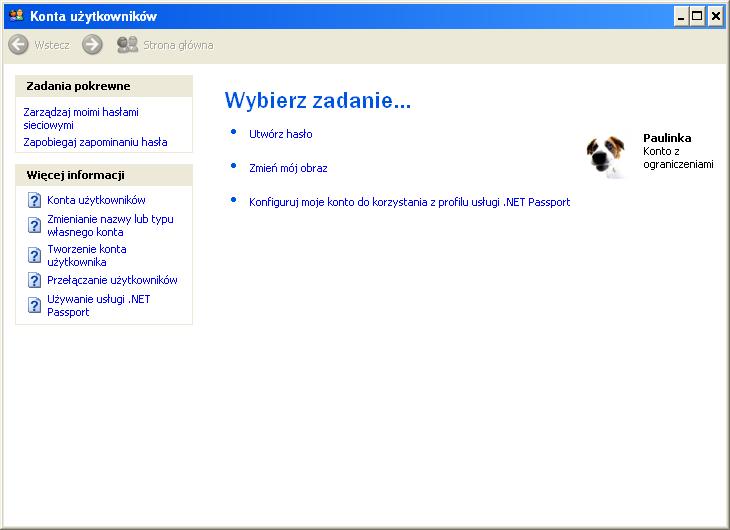Click help icon beside Tworzenie konta użytkownika
This screenshot has height=530, width=730.
pos(34,255)
